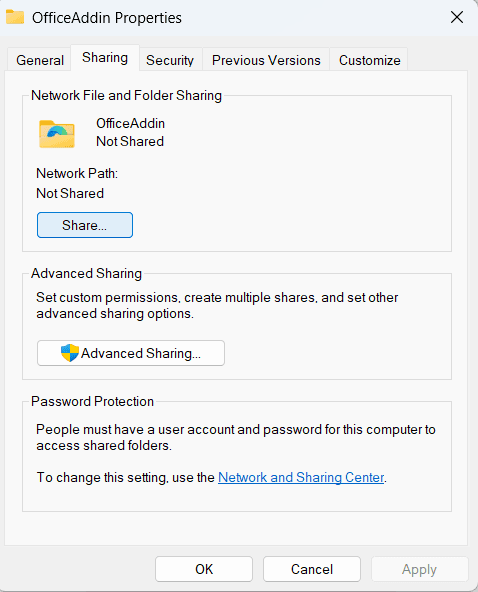Click Network File and Folder Sharing heading
This screenshot has width=478, height=592.
(126, 96)
